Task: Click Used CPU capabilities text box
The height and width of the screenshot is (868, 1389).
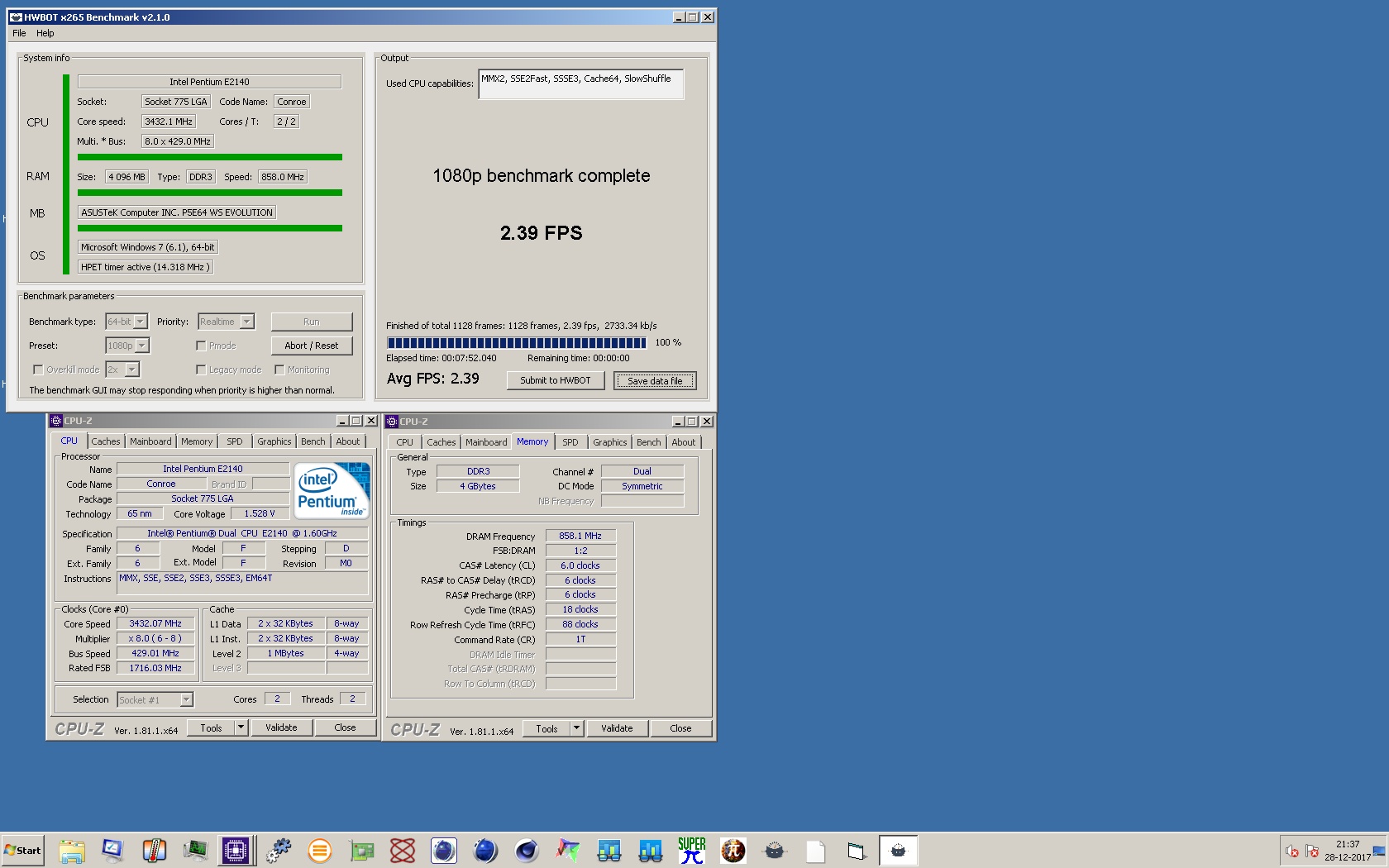Action: [x=581, y=84]
